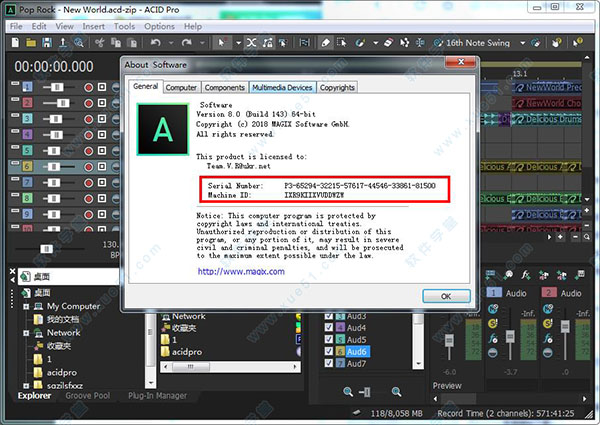Click the FX icon on mixer channel 1

(493, 339)
